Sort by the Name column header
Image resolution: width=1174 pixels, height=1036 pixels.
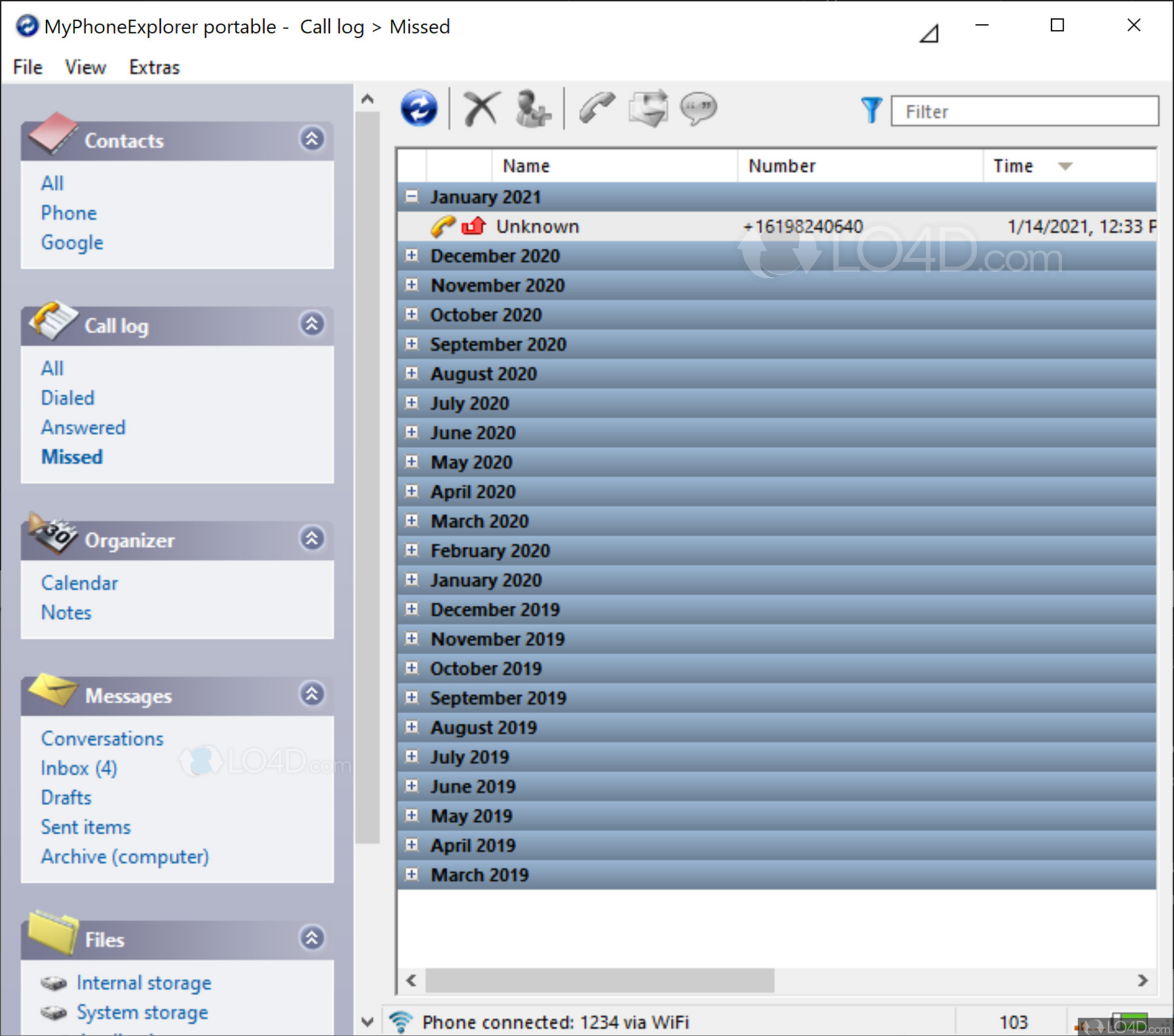615,166
